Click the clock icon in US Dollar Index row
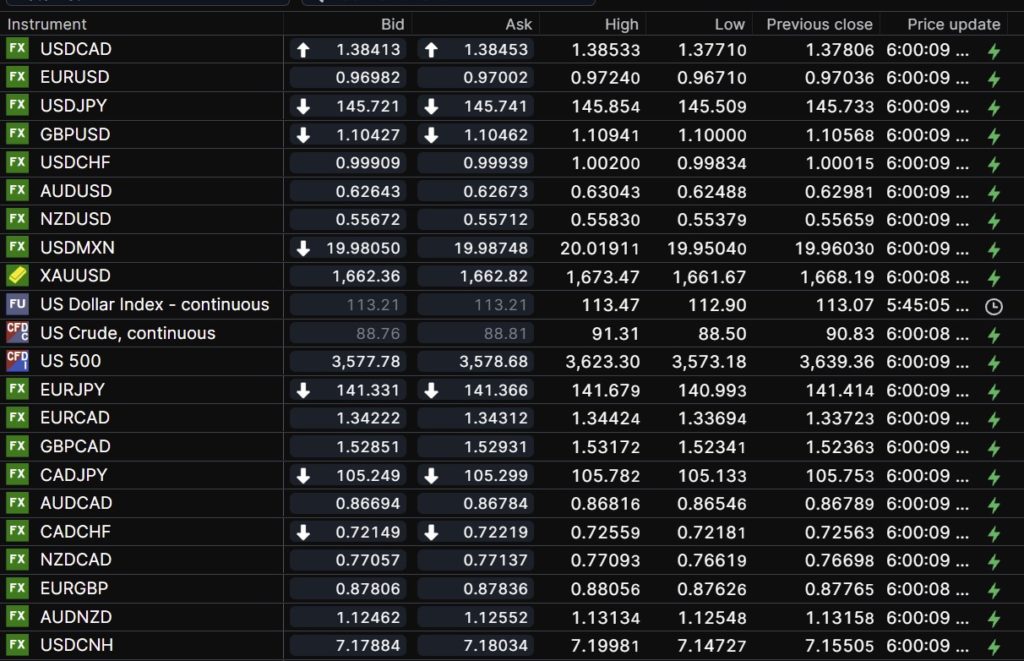Image resolution: width=1024 pixels, height=661 pixels. (993, 307)
